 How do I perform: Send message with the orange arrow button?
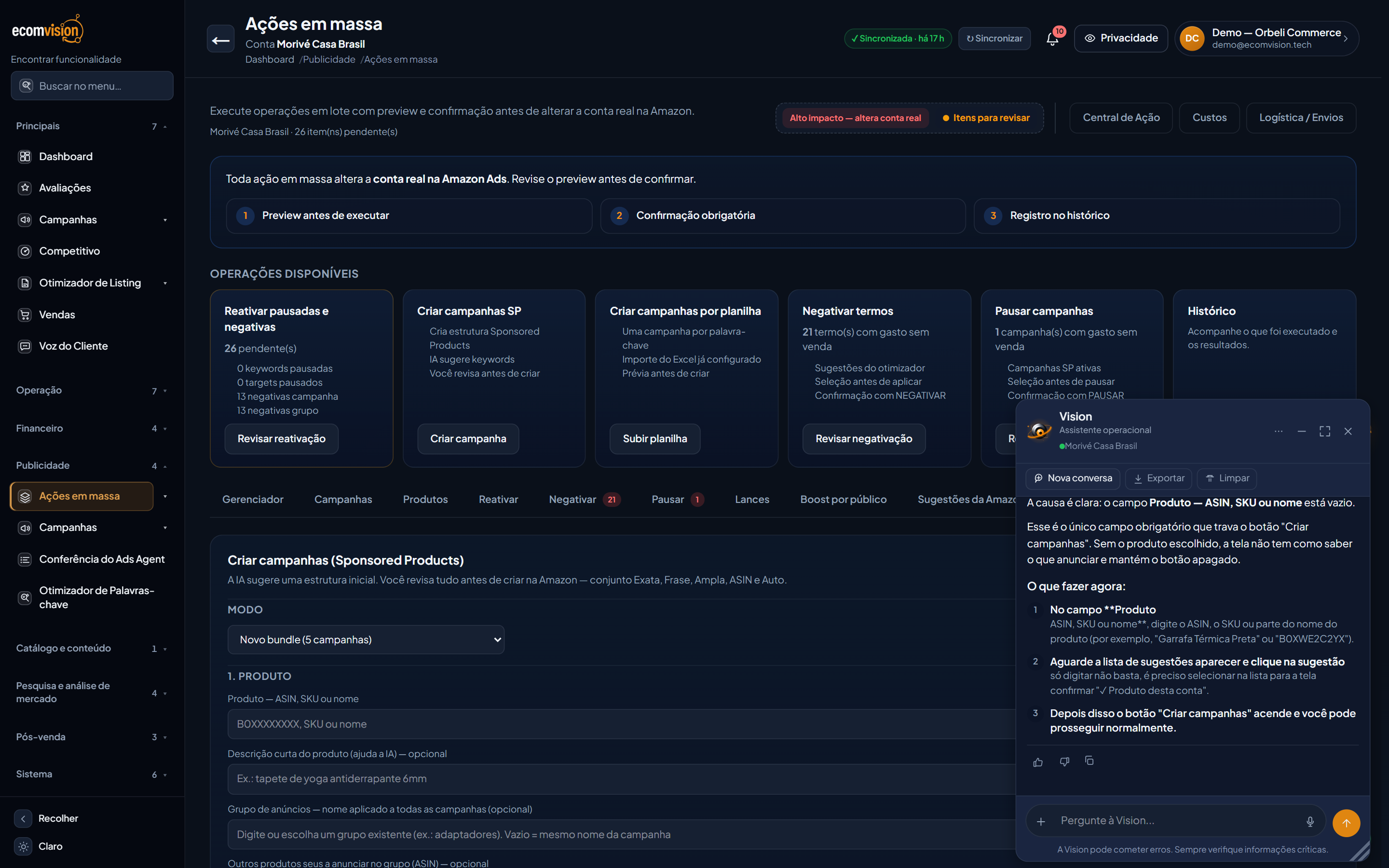(1346, 823)
